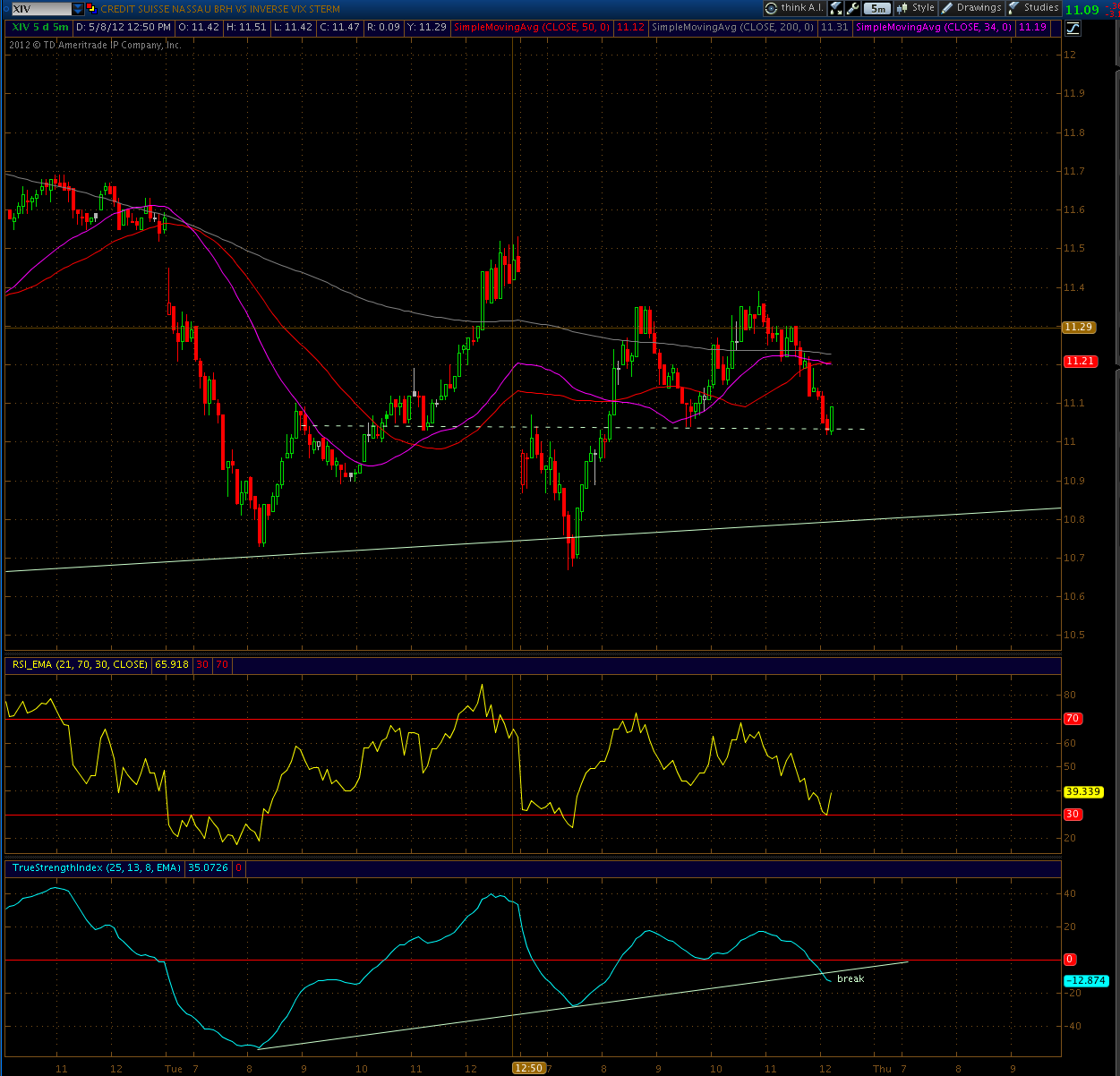
Task: Click the 11.09 last price display
Action: pos(1082,10)
